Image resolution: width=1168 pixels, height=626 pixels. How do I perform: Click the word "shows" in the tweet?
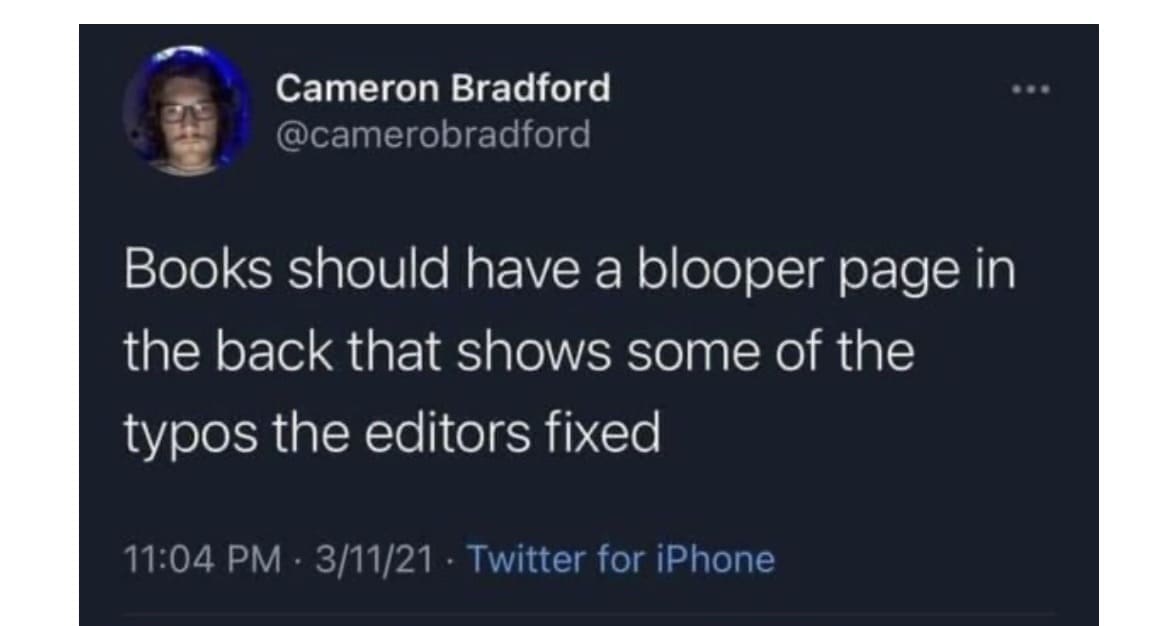[x=533, y=352]
